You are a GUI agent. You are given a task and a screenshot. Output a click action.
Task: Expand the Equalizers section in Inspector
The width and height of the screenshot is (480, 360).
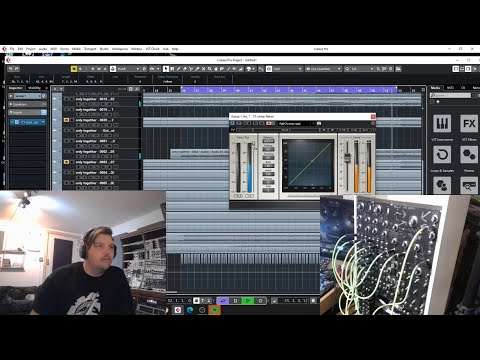coord(27,104)
